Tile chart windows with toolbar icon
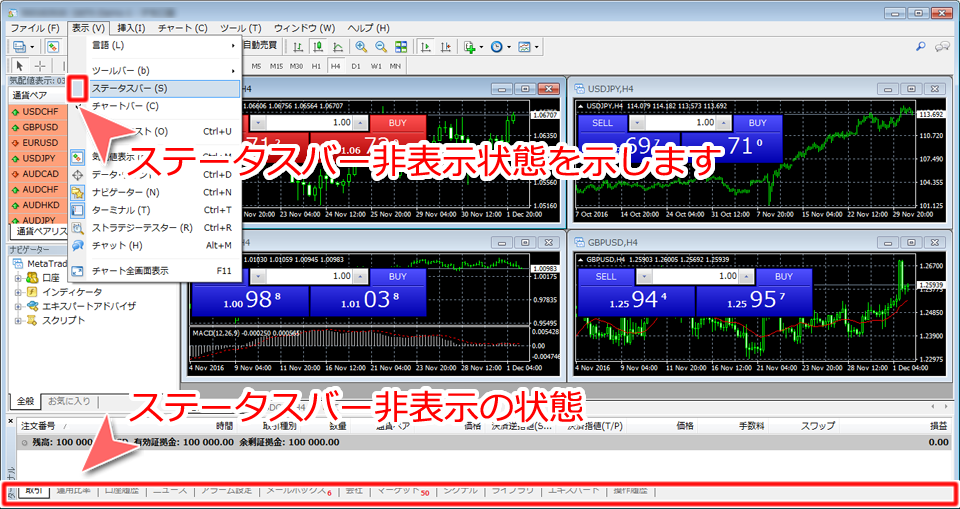The image size is (960, 509). pos(400,47)
